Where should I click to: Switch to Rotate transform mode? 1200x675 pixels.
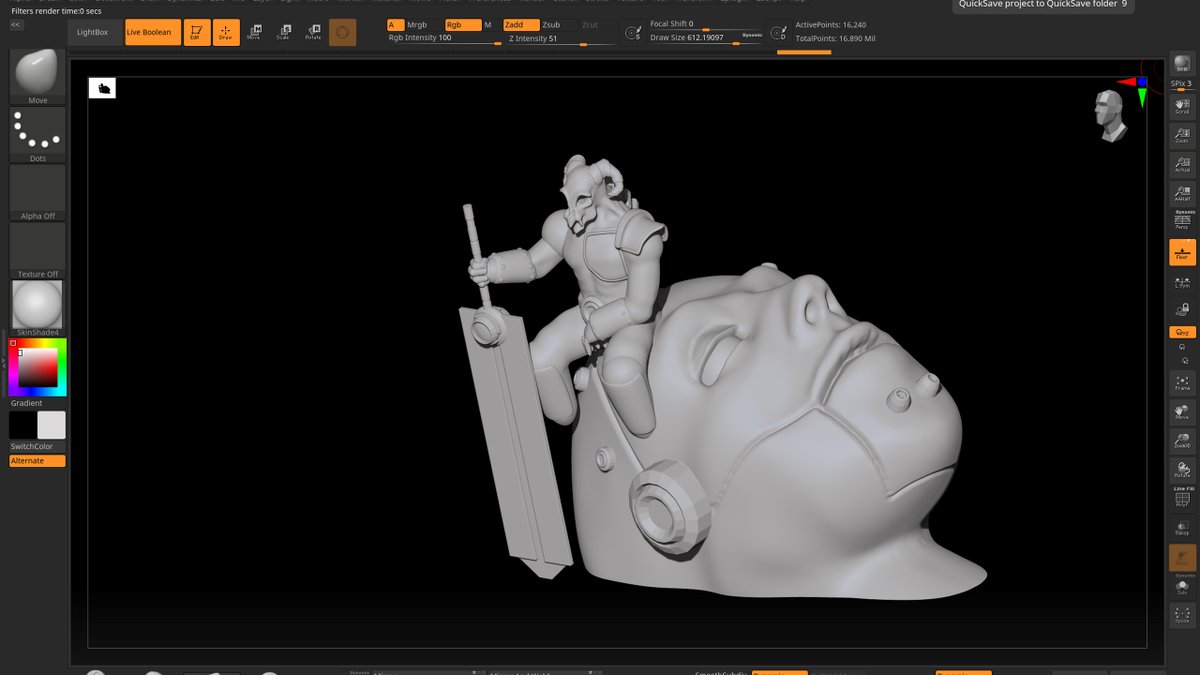(313, 32)
